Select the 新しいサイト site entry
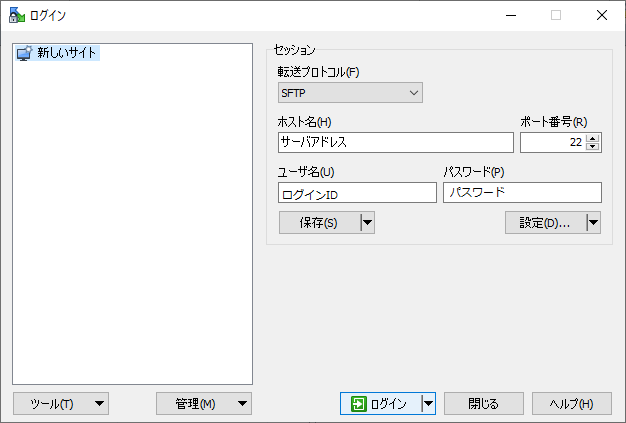Image resolution: width=626 pixels, height=423 pixels. coord(68,53)
